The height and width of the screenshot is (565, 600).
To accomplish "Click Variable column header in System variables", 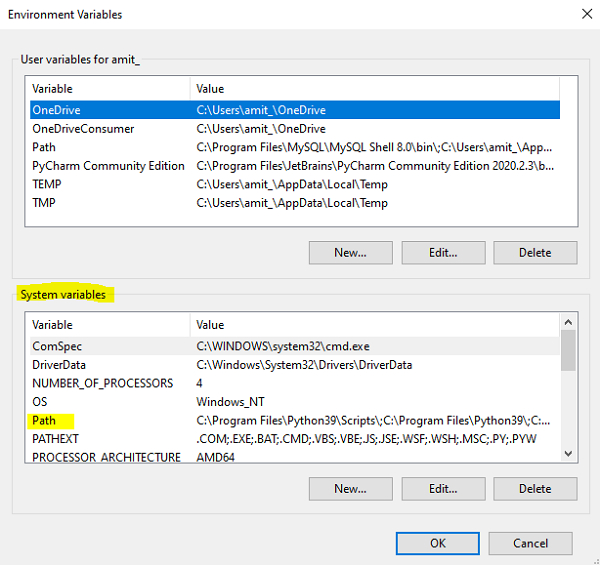I will pyautogui.click(x=108, y=325).
